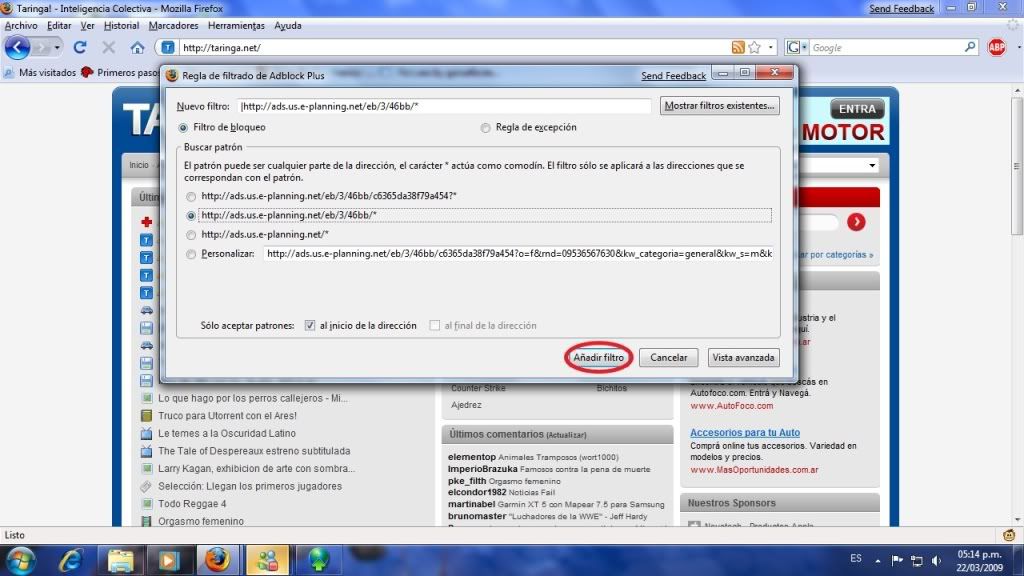This screenshot has height=576, width=1024.
Task: Open the Todo Reggae 4 post
Action: pos(192,504)
